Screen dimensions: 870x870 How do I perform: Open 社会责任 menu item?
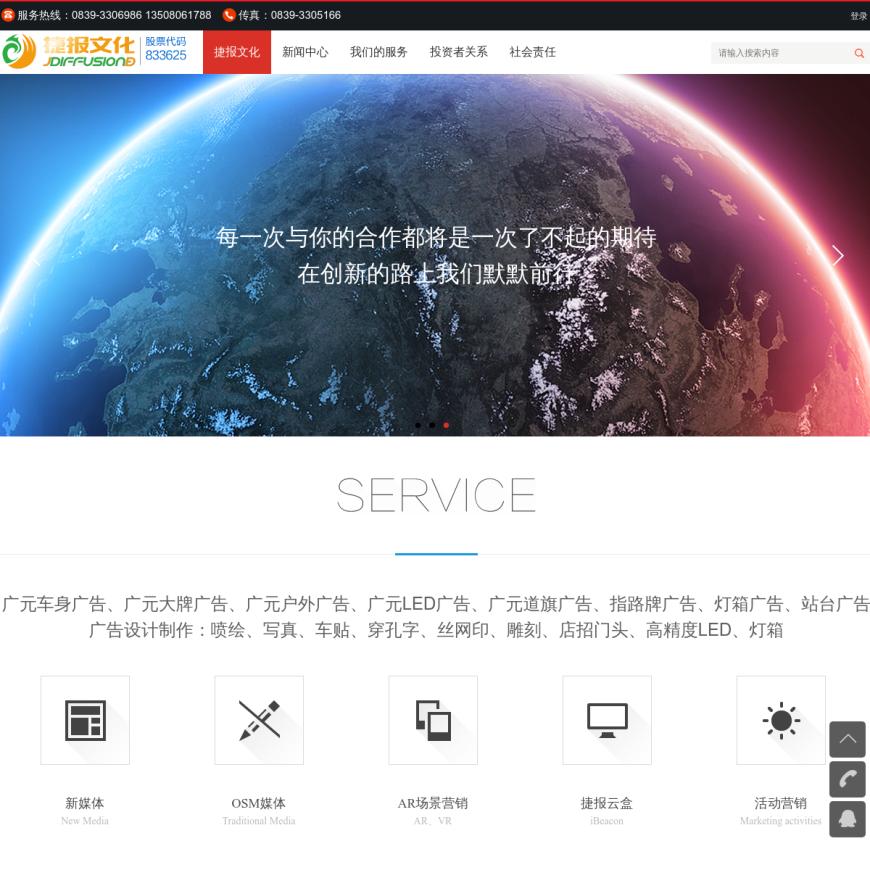(x=533, y=52)
